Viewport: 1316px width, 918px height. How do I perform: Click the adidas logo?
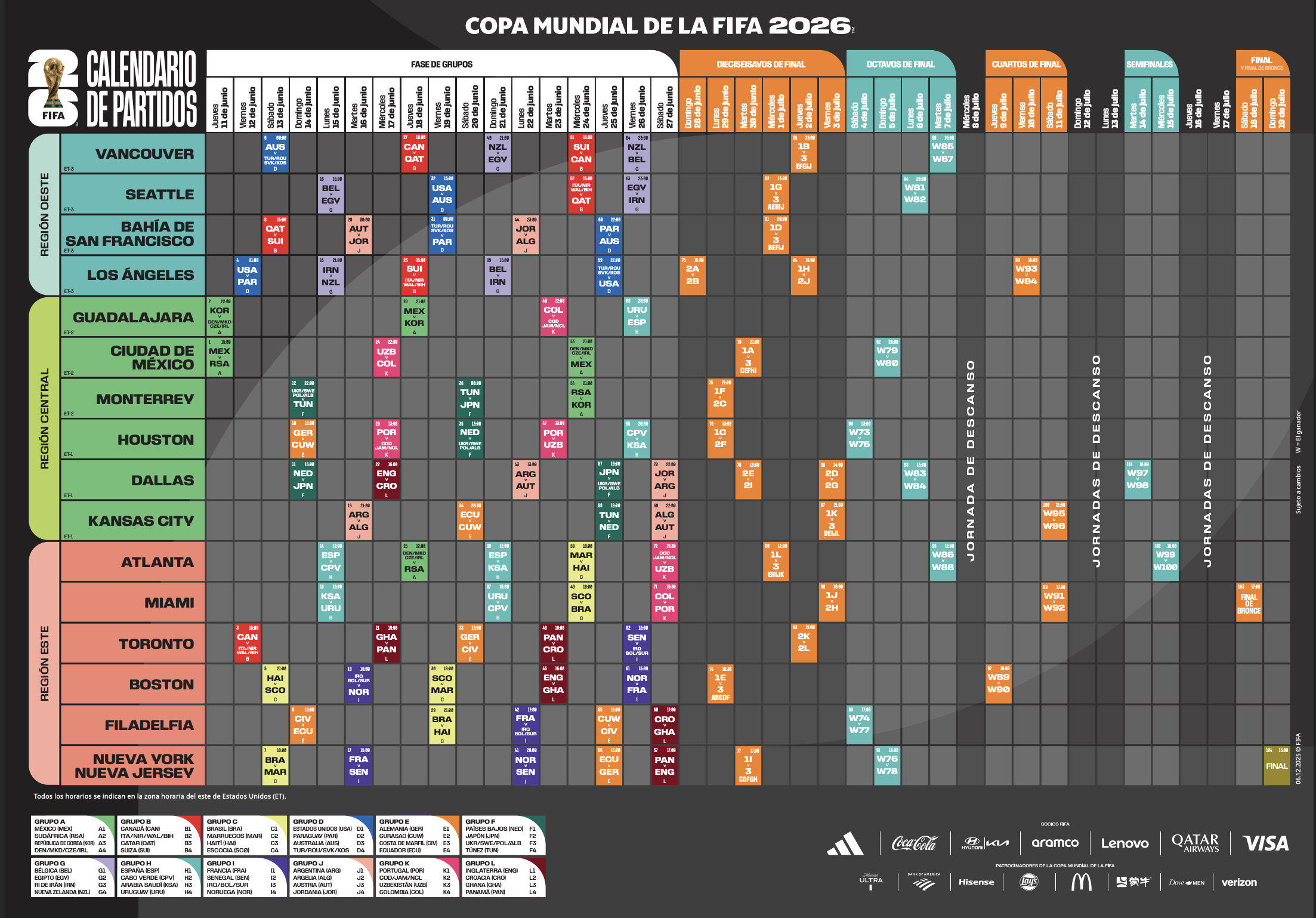[x=845, y=843]
